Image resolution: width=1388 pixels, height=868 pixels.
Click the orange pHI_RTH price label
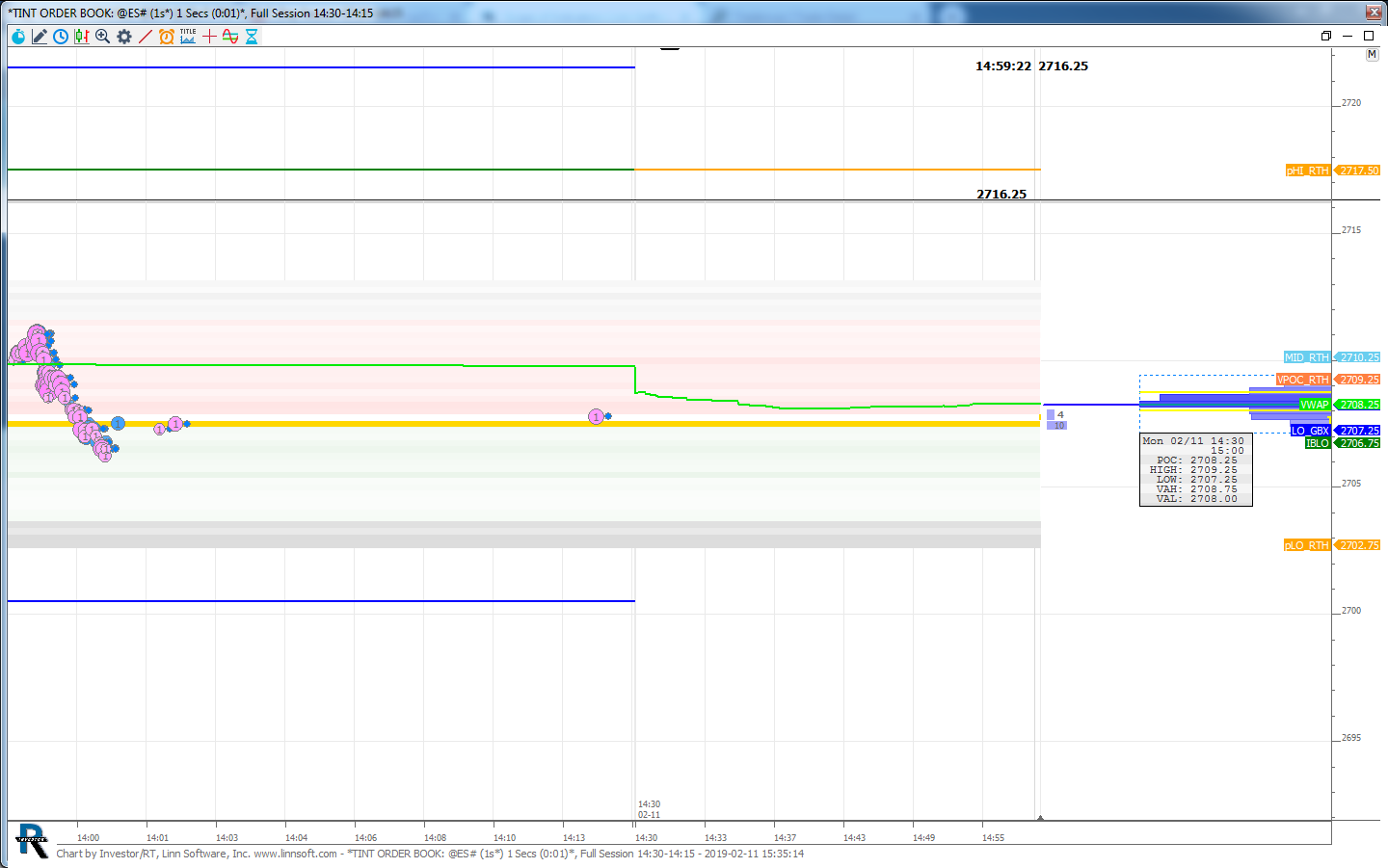click(x=1307, y=171)
